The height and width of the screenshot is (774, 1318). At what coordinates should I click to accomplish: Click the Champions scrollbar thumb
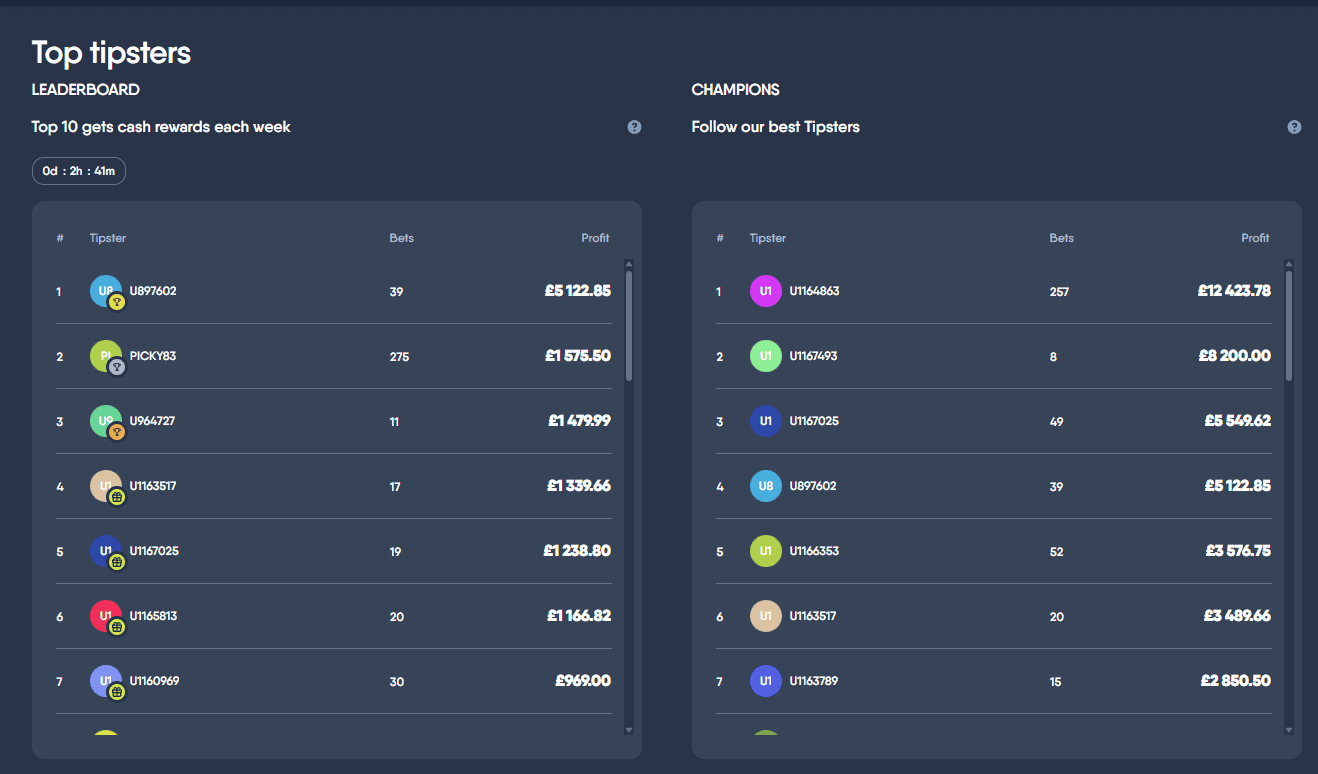click(1289, 325)
